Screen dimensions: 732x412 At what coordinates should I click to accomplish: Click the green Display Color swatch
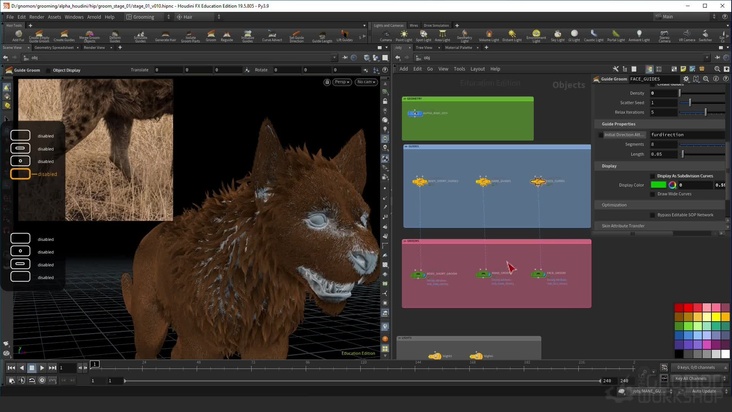pos(658,184)
